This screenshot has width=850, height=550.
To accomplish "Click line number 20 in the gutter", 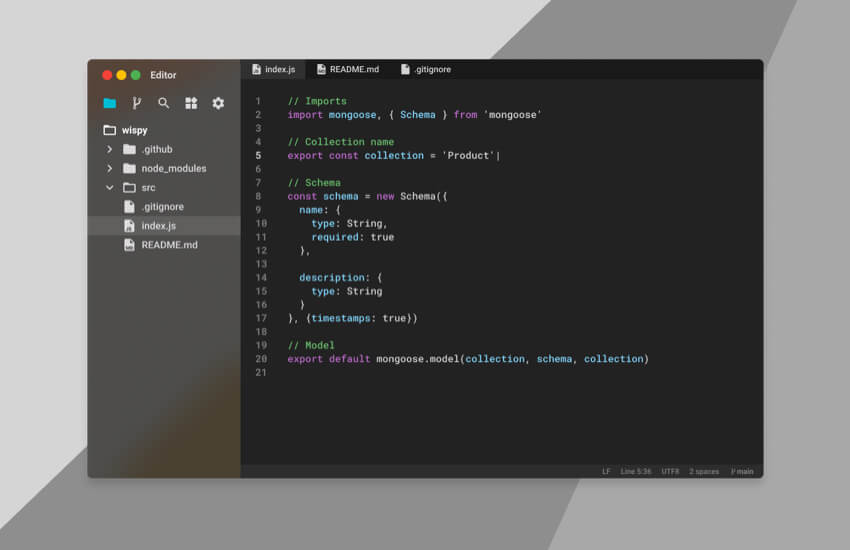I will (x=261, y=359).
